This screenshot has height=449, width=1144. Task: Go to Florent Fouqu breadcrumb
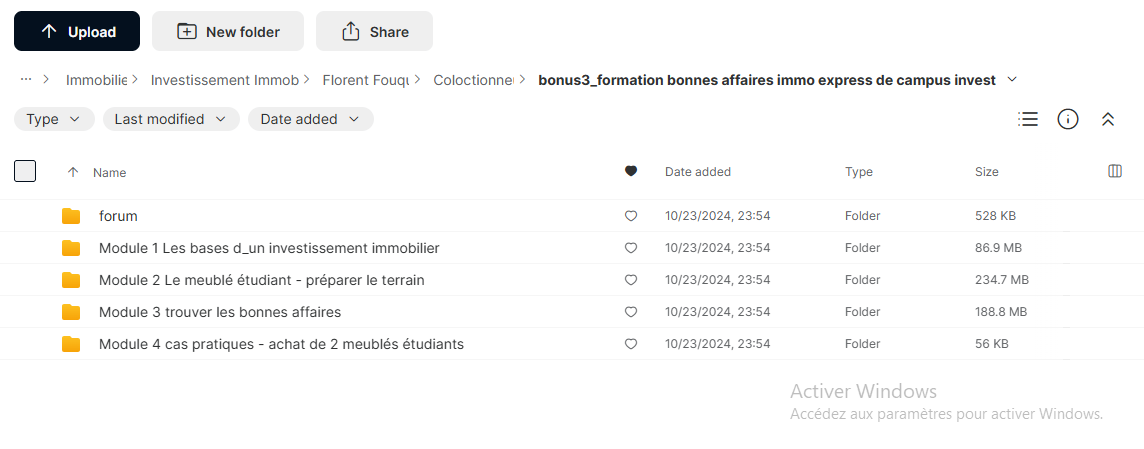point(366,80)
